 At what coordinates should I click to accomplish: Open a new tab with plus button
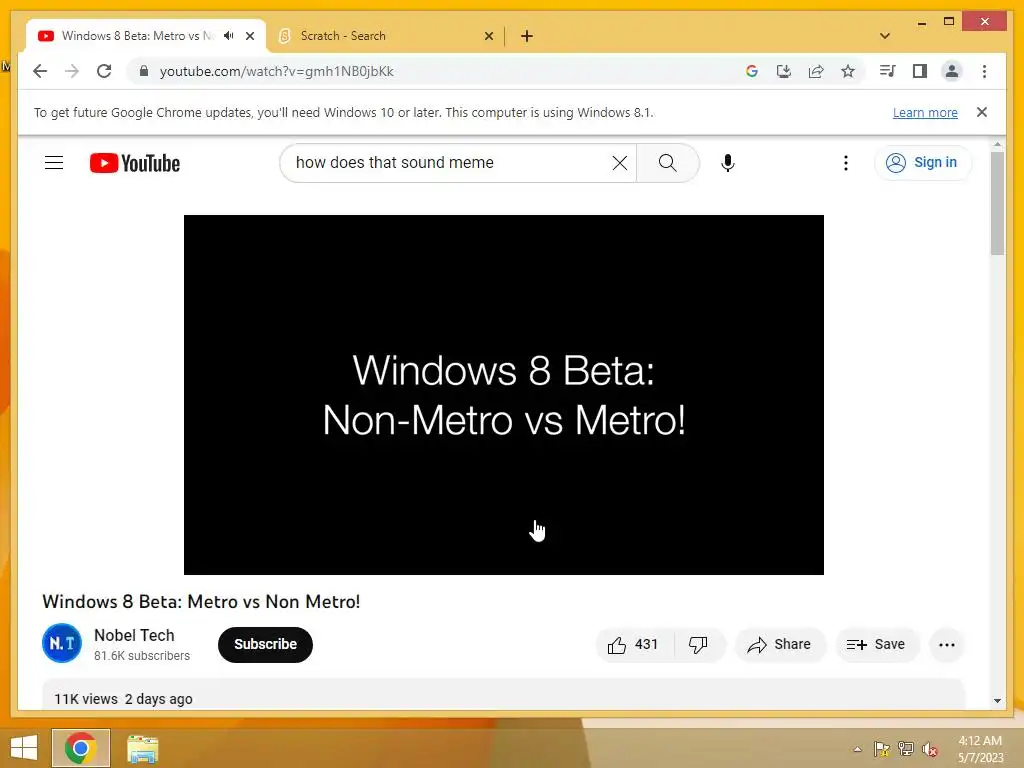(x=527, y=36)
